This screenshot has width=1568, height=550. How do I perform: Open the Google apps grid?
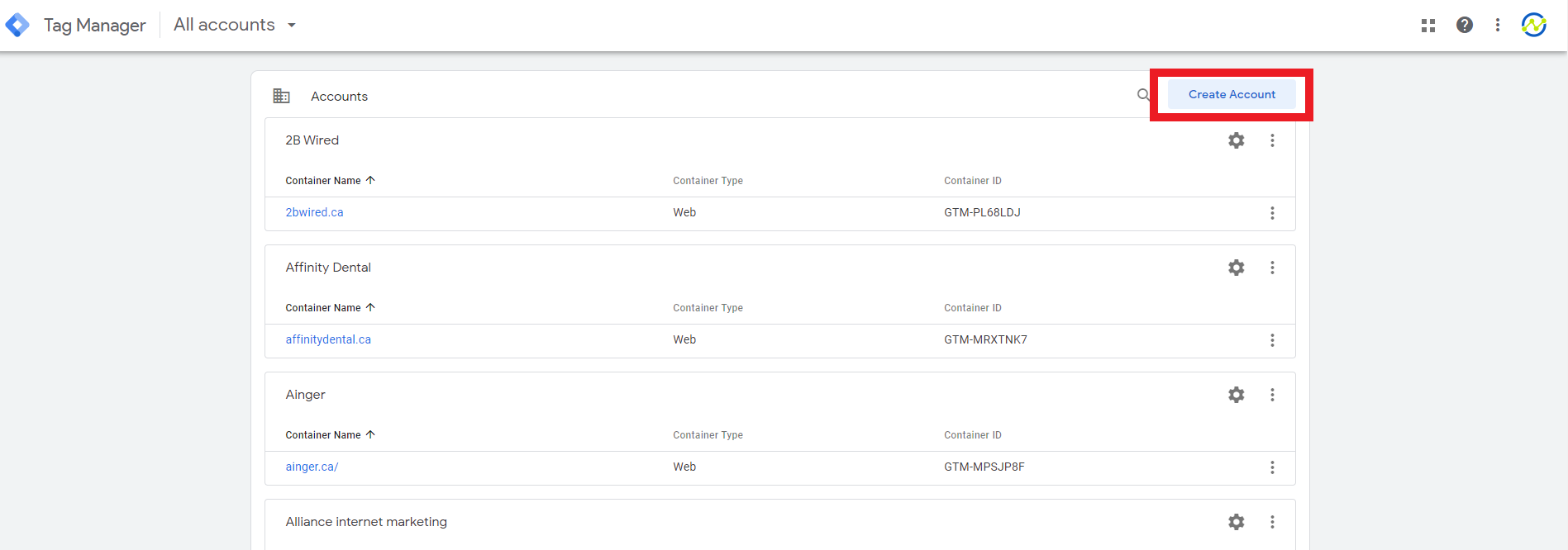1427,26
